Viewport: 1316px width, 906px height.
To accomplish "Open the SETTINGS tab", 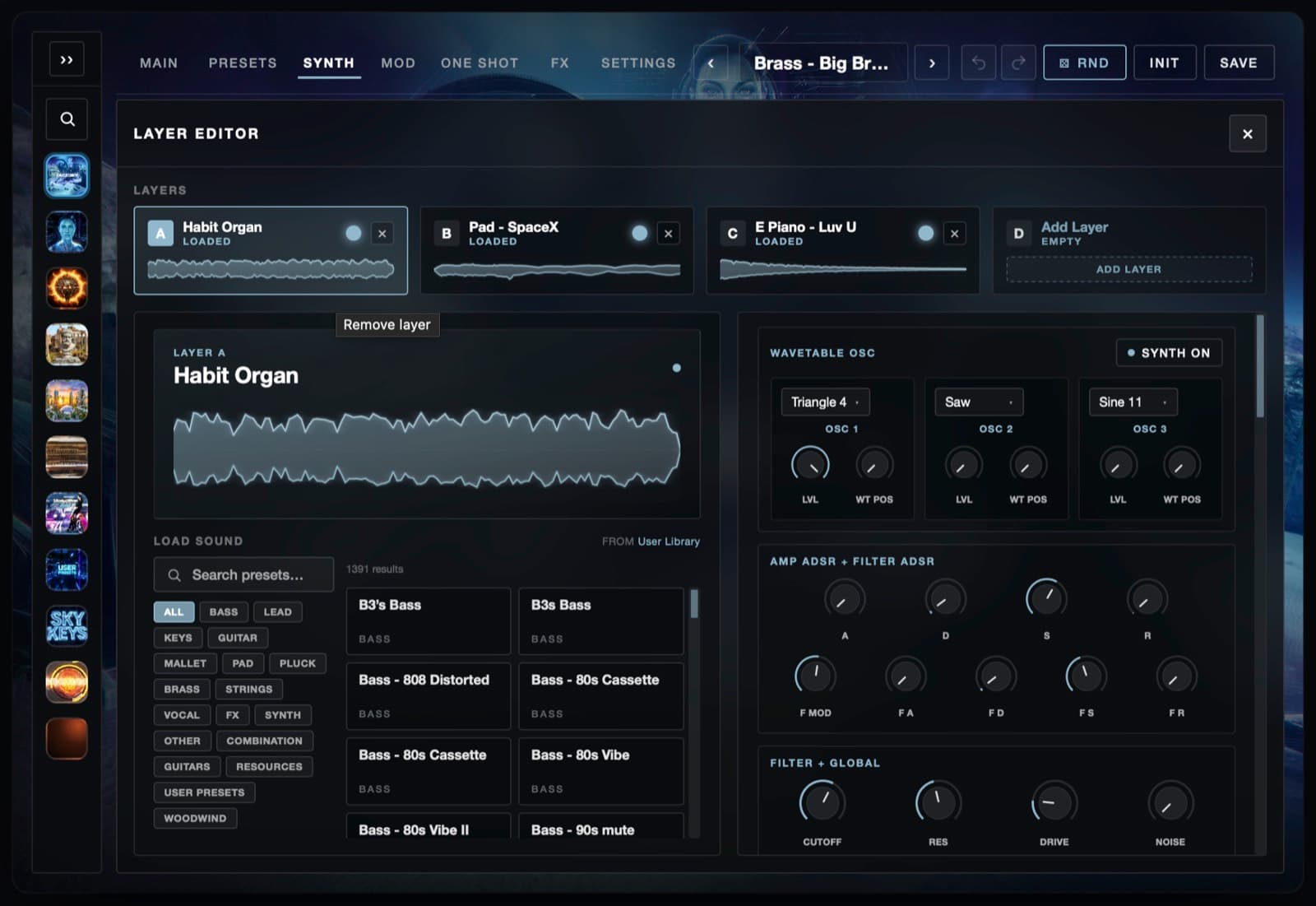I will point(638,63).
